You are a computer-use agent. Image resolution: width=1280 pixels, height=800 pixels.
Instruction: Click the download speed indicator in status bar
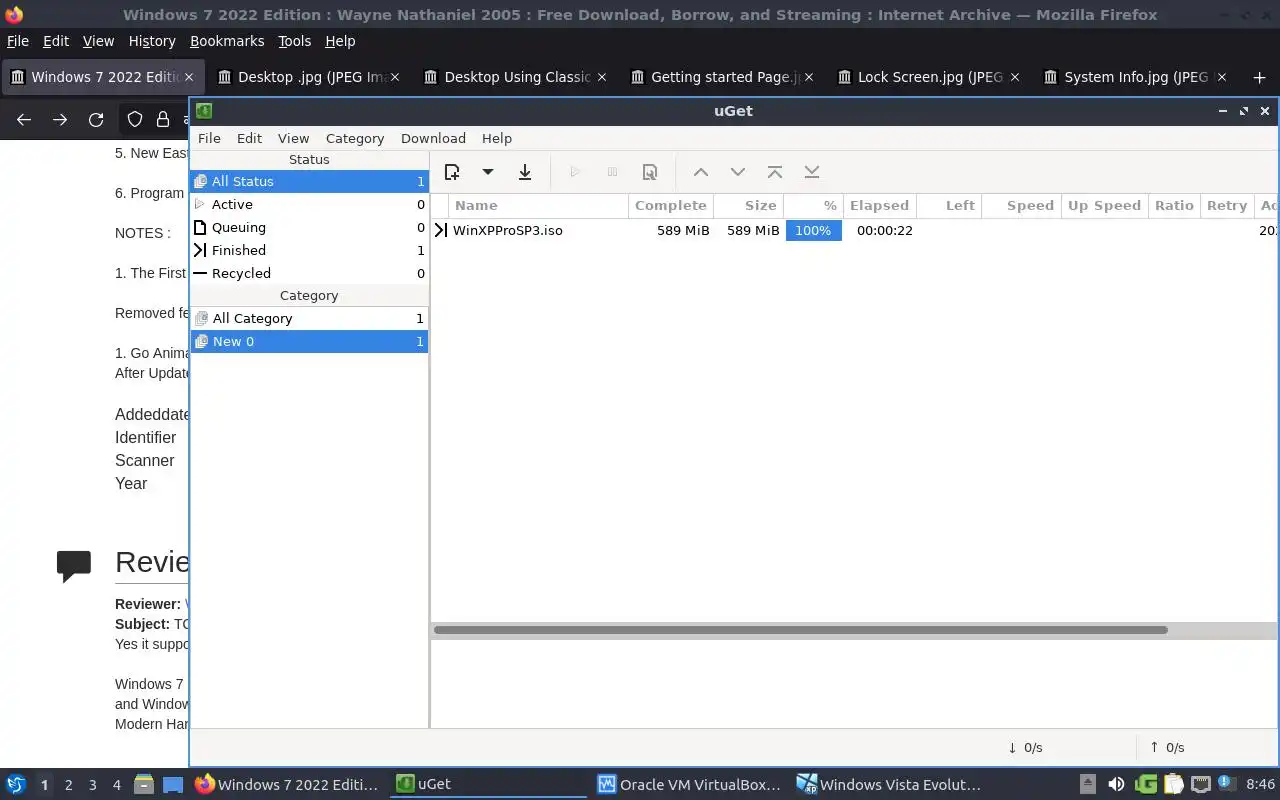(x=1025, y=747)
